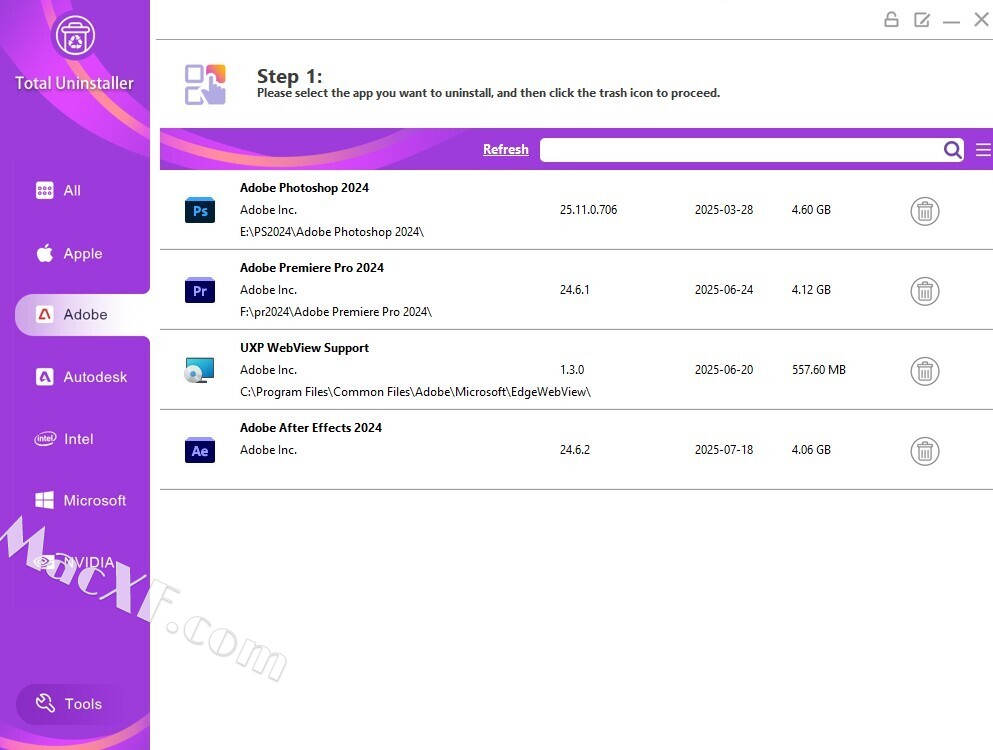Click install date 2025-06-24
This screenshot has height=750, width=993.
724,289
